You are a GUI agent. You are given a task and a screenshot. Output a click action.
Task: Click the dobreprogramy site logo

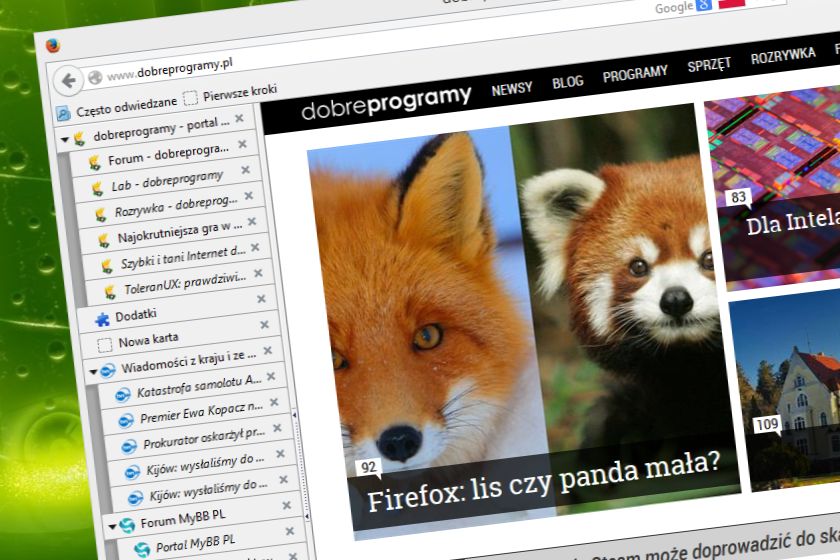point(386,102)
